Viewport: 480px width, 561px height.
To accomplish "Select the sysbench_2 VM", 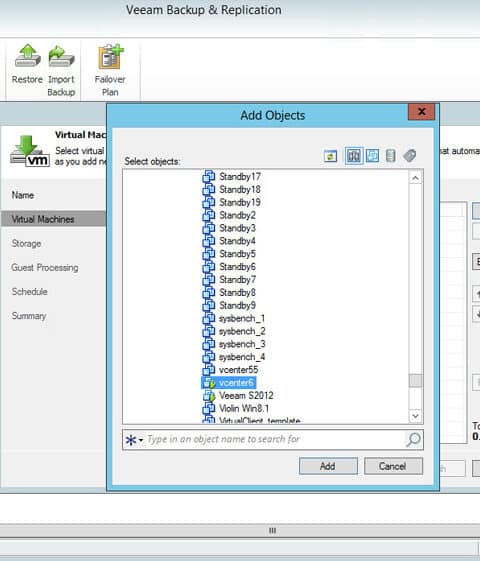I will pos(242,331).
